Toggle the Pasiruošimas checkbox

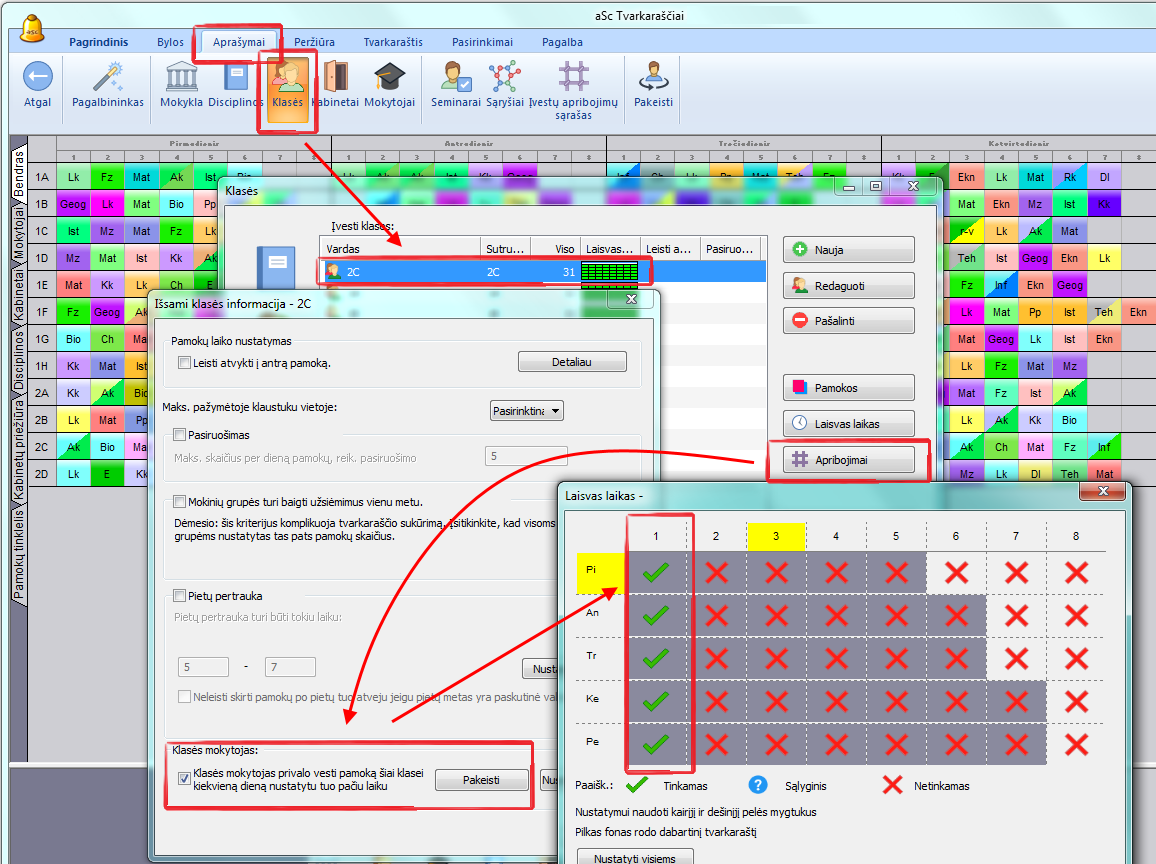[180, 435]
